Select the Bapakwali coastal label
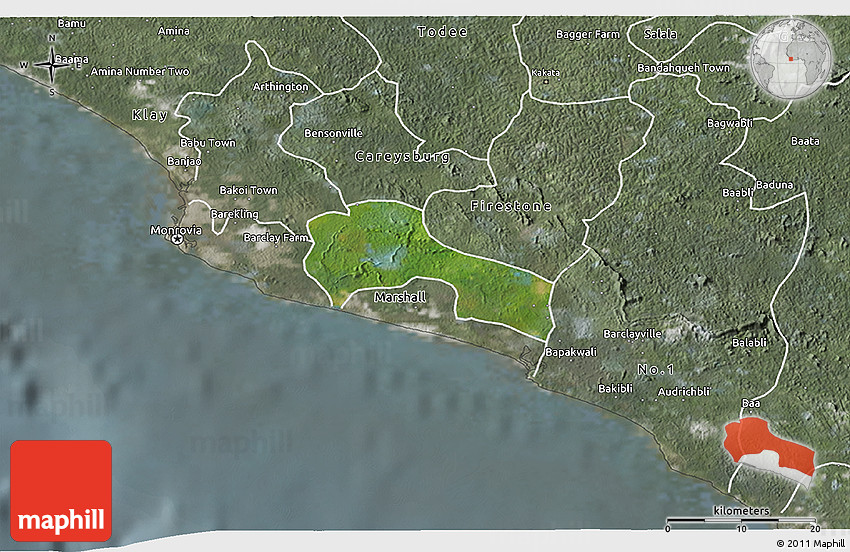 [x=570, y=352]
